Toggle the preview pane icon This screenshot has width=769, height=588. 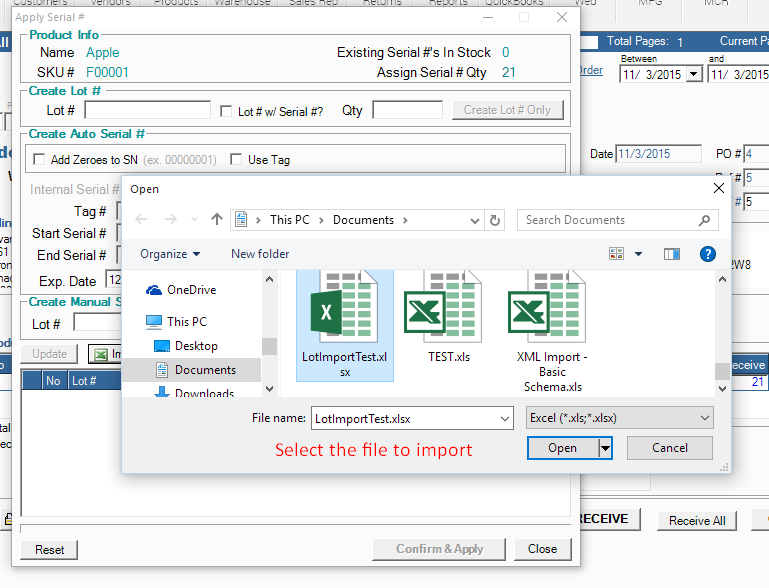point(672,254)
